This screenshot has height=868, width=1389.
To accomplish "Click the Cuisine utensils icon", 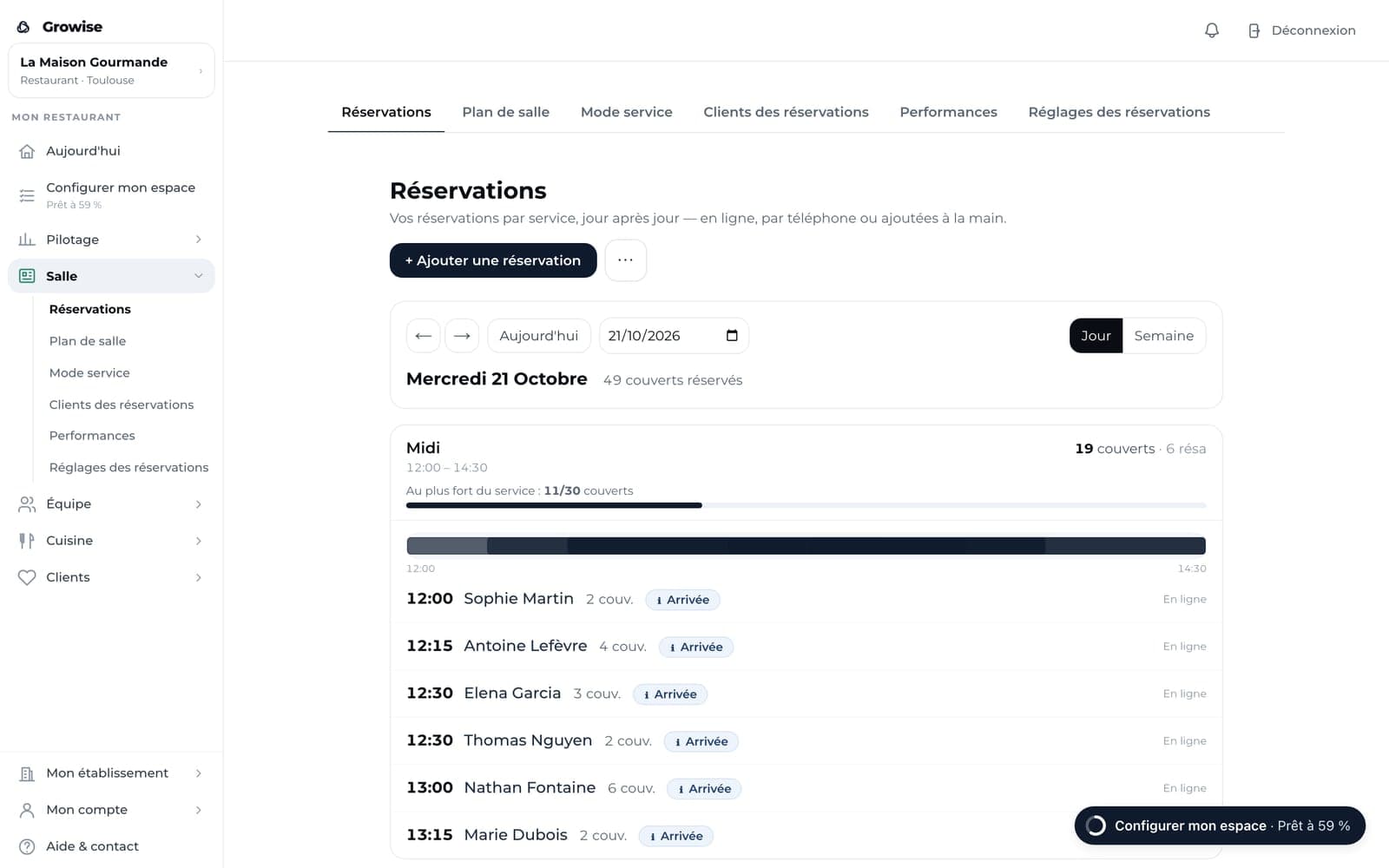I will (x=27, y=541).
